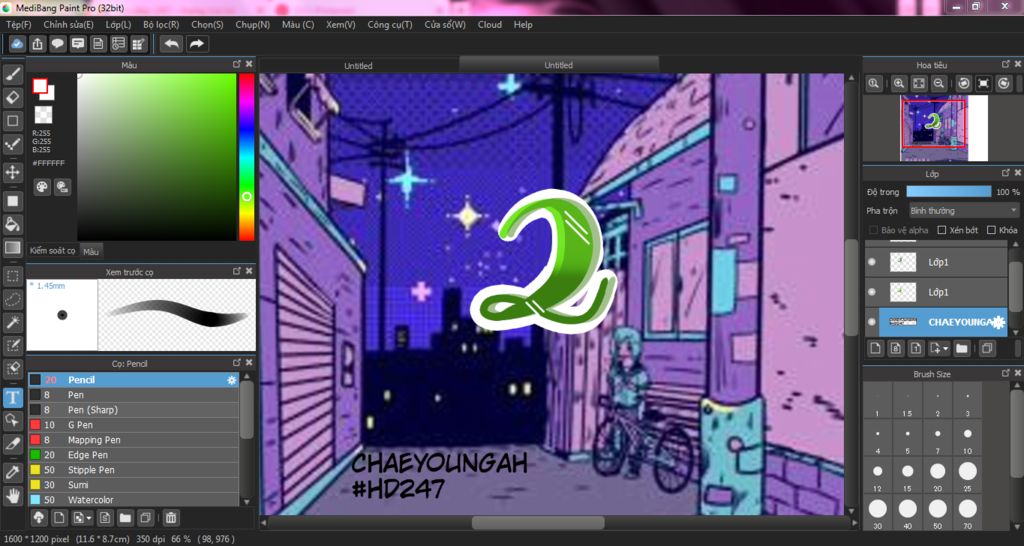Download cloud brush icon below brush list

point(39,518)
